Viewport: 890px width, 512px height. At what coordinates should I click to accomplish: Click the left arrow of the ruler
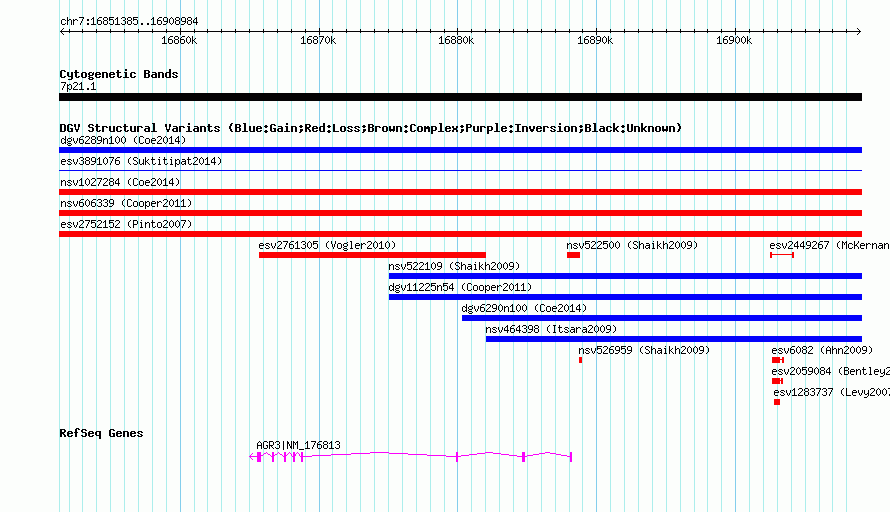62,32
